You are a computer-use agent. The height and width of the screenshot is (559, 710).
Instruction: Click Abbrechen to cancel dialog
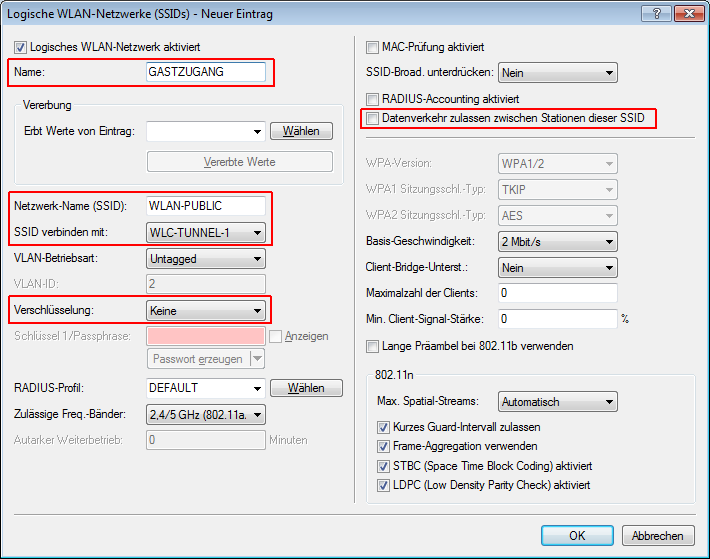[657, 536]
